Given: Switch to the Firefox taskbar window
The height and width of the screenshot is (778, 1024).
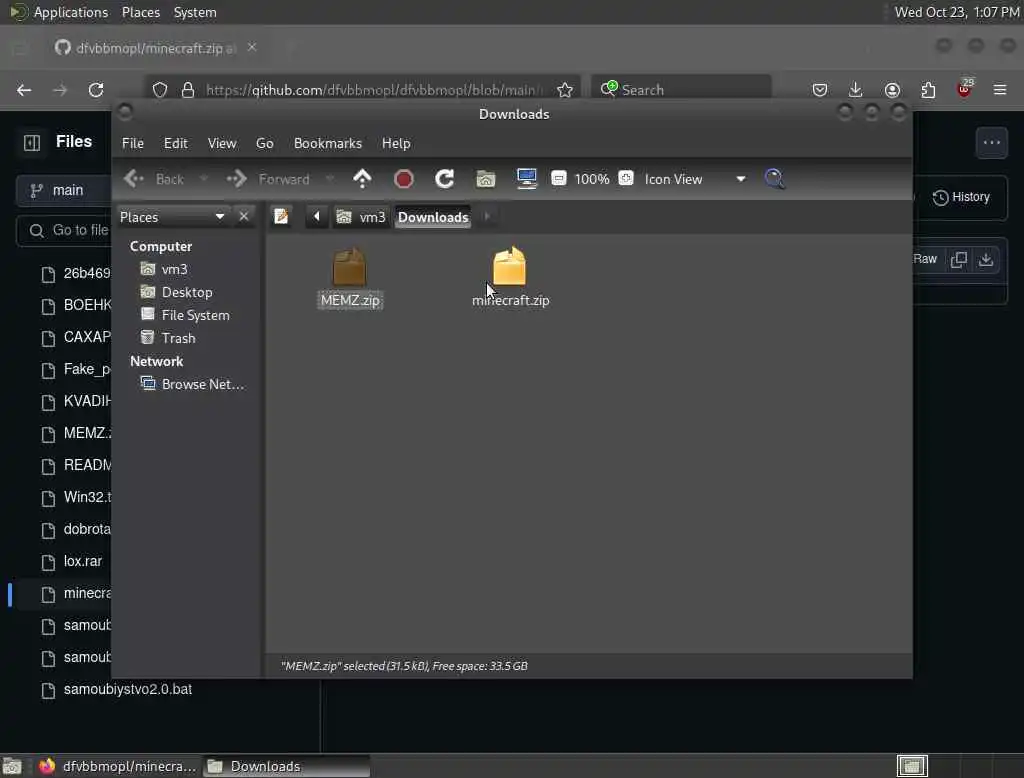Looking at the screenshot, I should 117,766.
